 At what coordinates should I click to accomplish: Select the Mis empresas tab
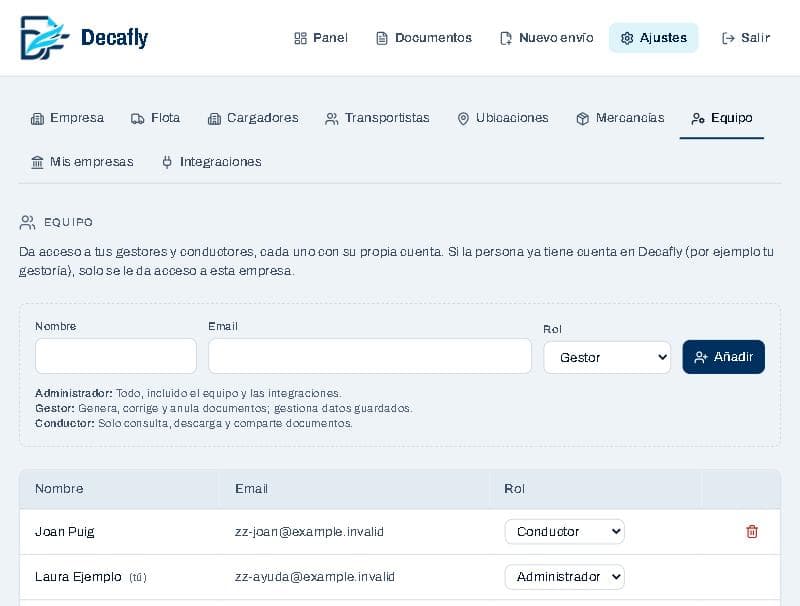tap(83, 162)
